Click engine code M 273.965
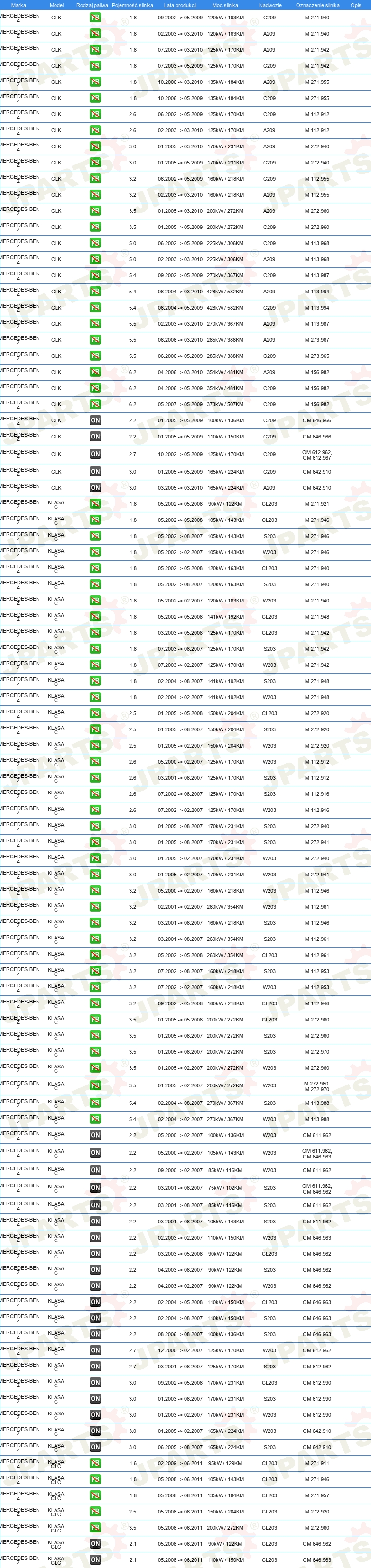371x1568 pixels. (x=317, y=356)
